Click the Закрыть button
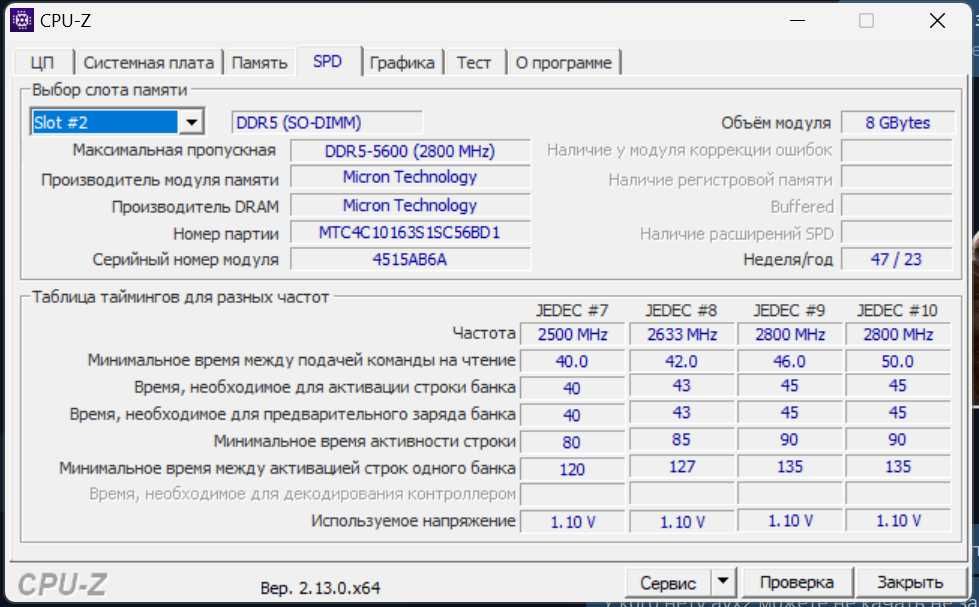Image resolution: width=979 pixels, height=607 pixels. 910,583
